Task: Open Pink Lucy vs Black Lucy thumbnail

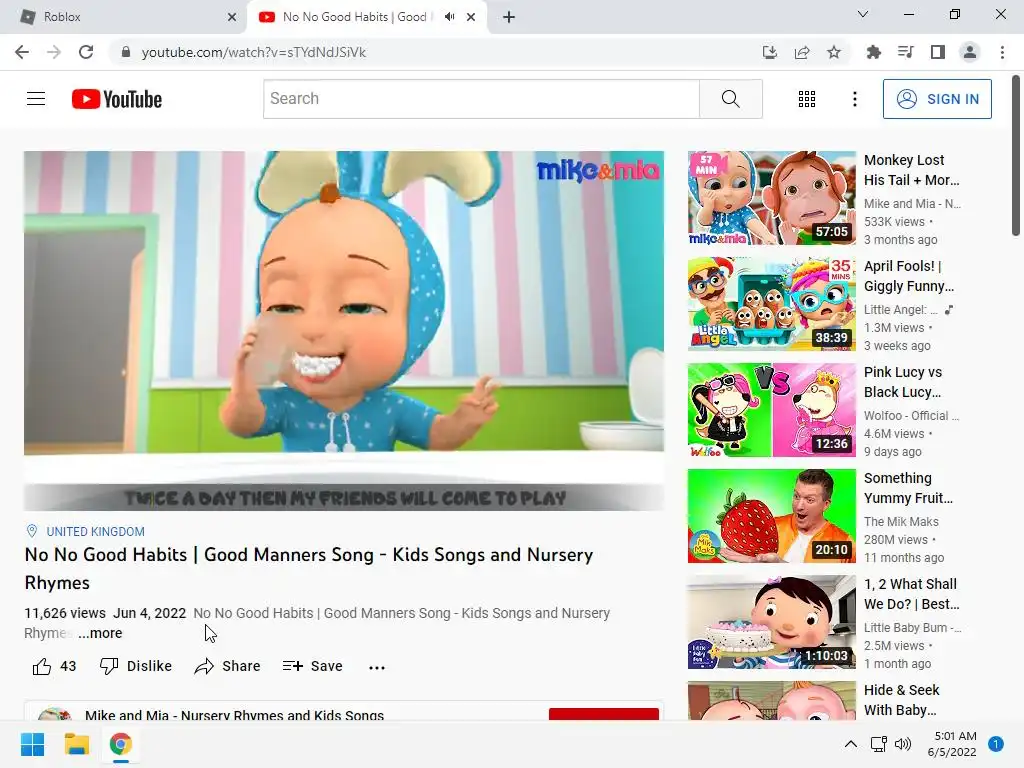Action: (771, 409)
